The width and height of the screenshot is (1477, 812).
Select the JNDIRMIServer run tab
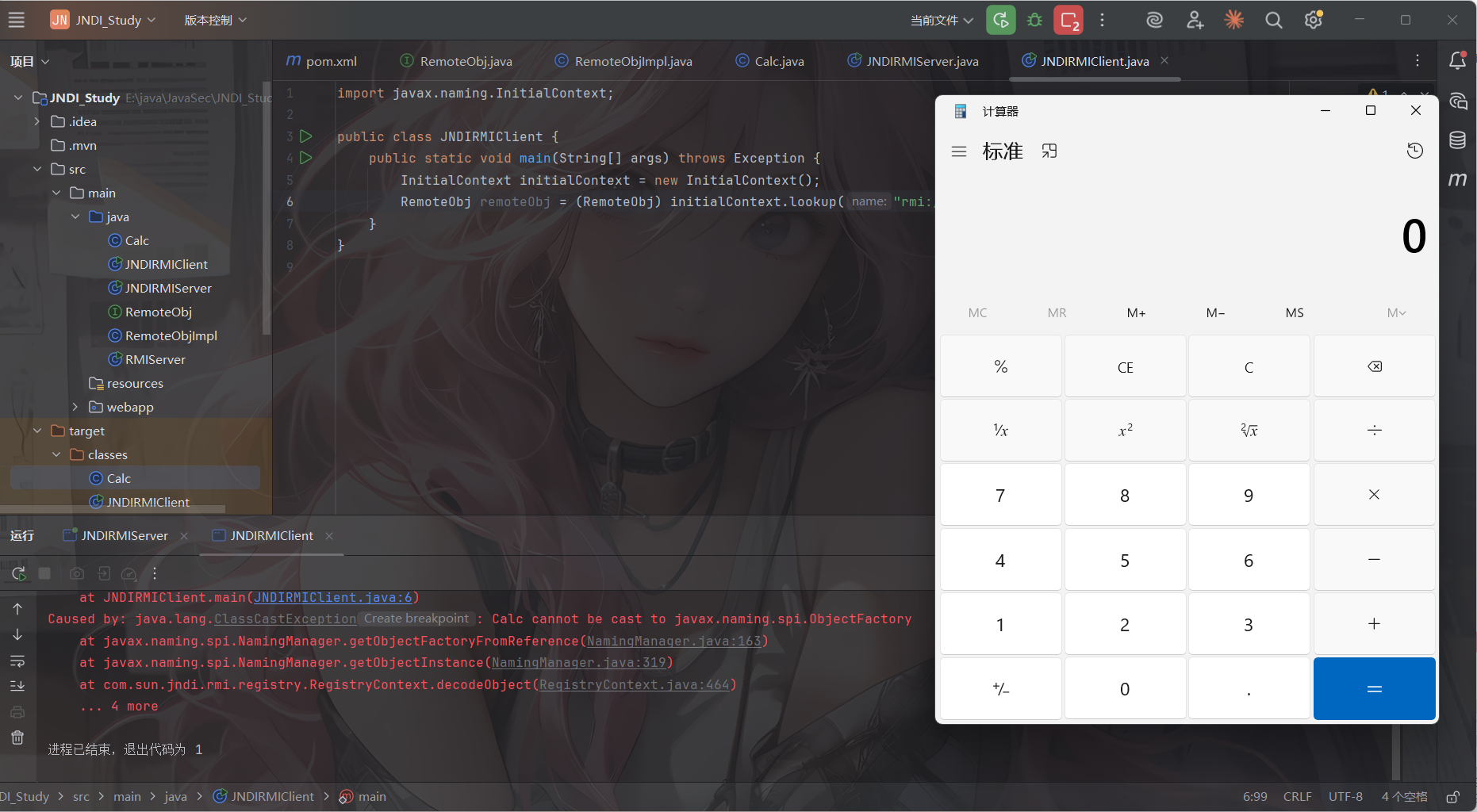point(124,536)
